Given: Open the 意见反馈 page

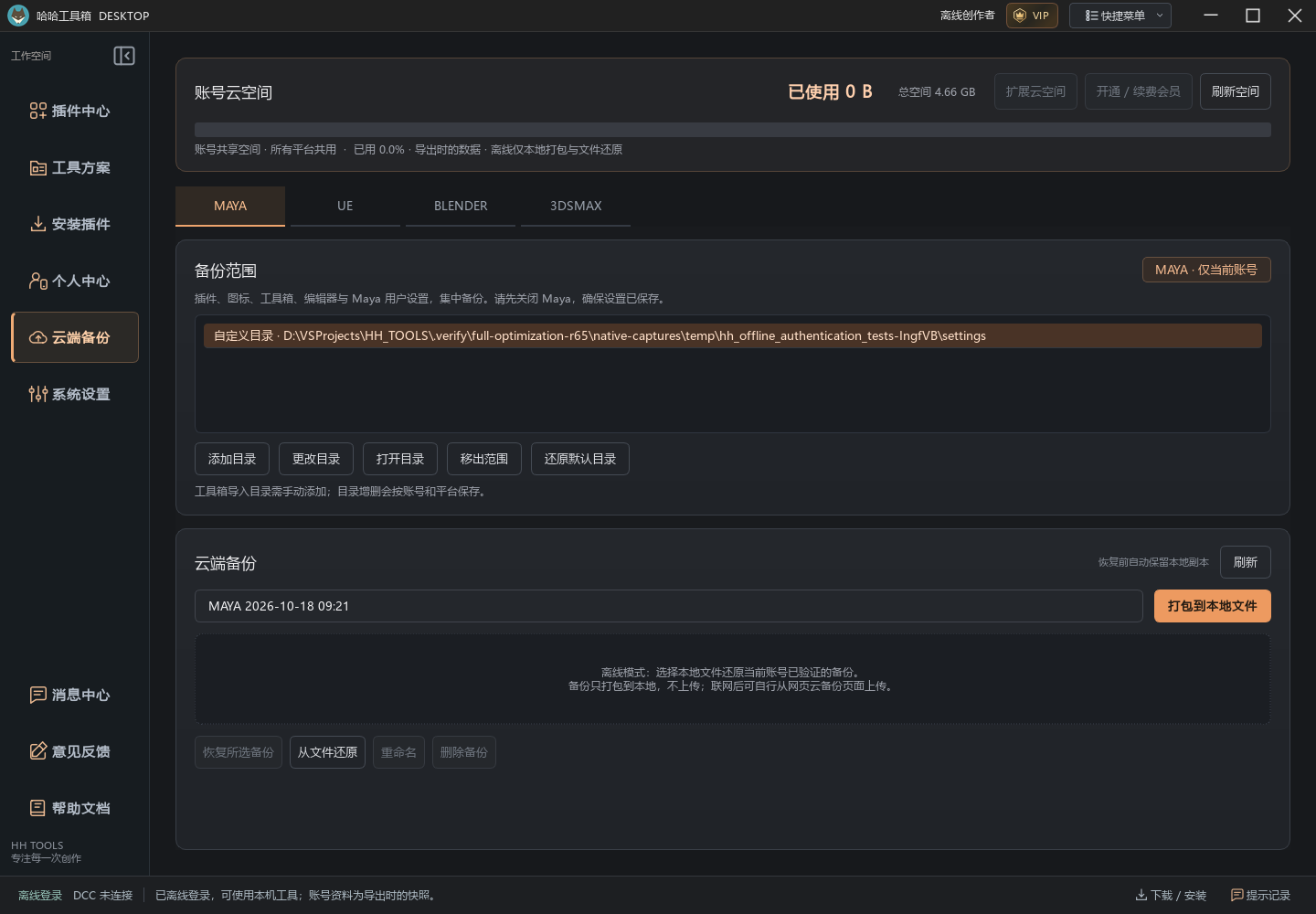Looking at the screenshot, I should (75, 751).
